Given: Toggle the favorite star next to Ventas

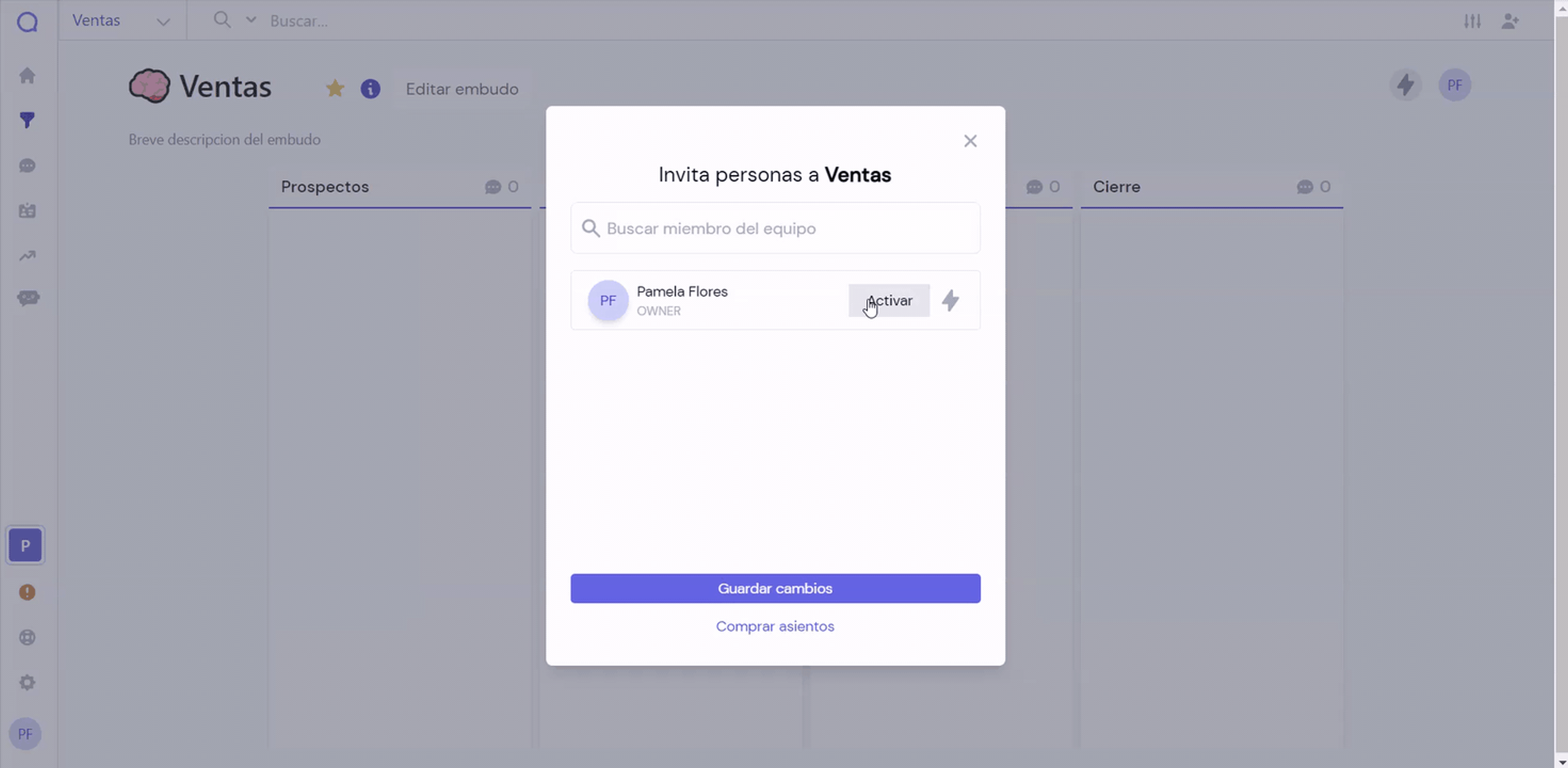Looking at the screenshot, I should (335, 89).
